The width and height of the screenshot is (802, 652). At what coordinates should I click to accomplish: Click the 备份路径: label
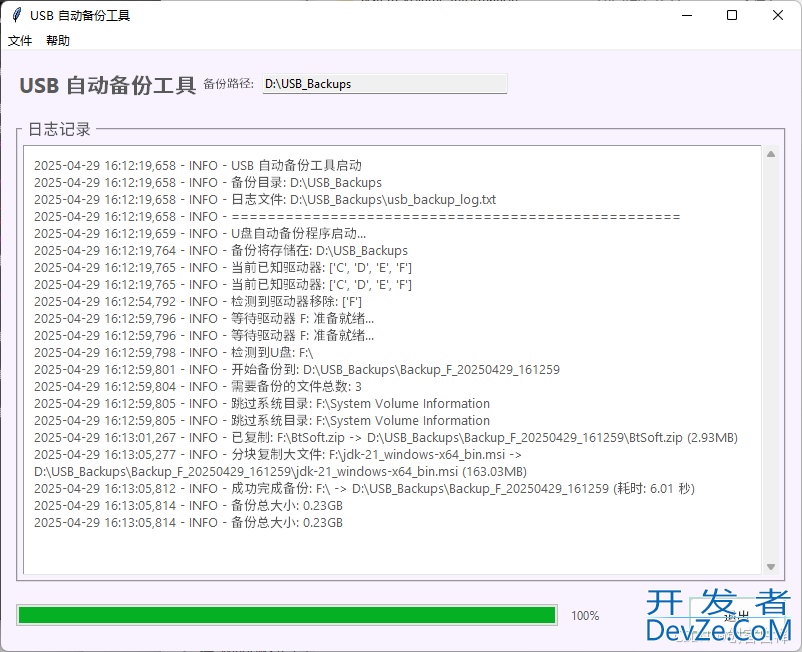coord(229,84)
